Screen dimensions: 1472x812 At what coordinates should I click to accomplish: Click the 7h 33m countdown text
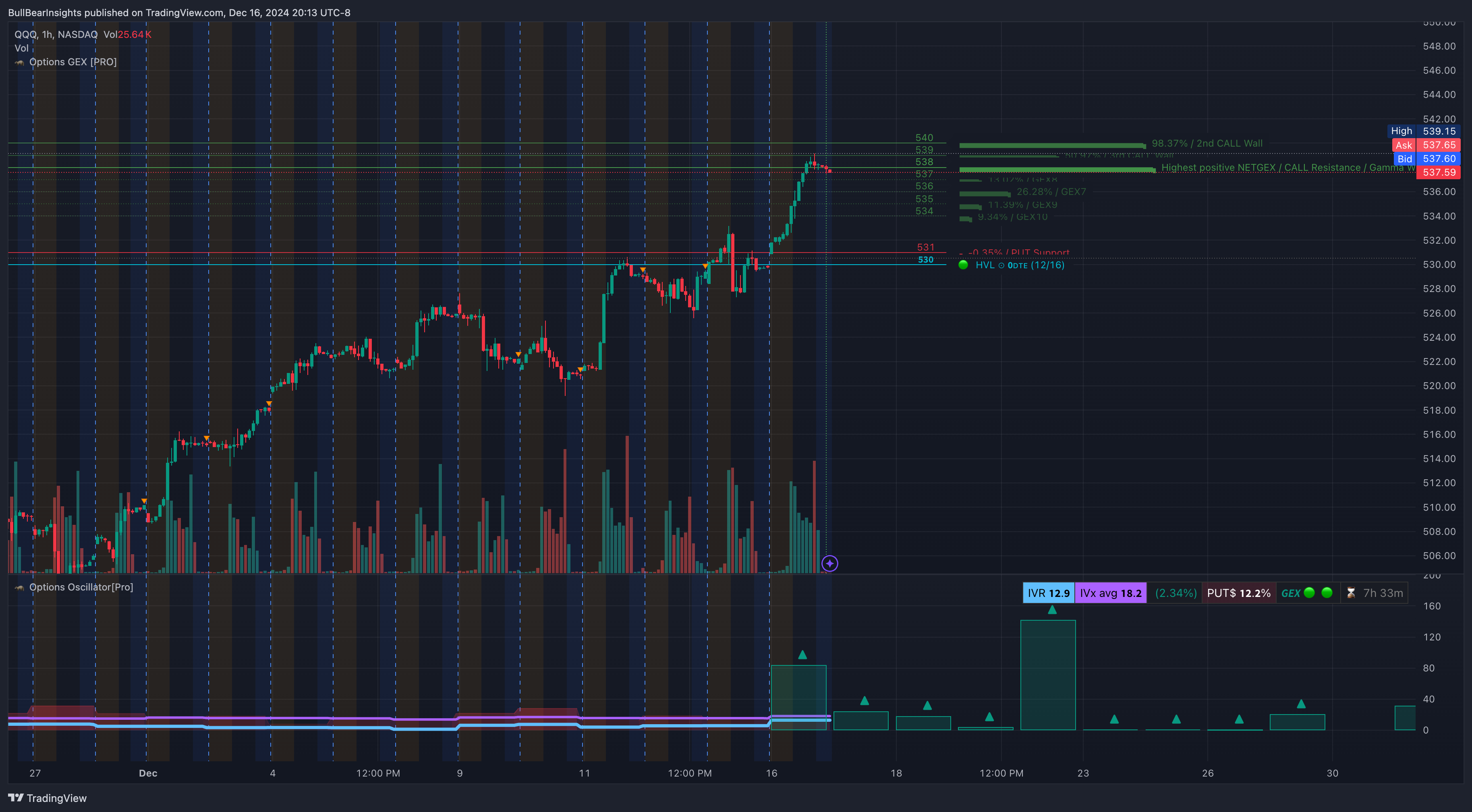[1383, 593]
